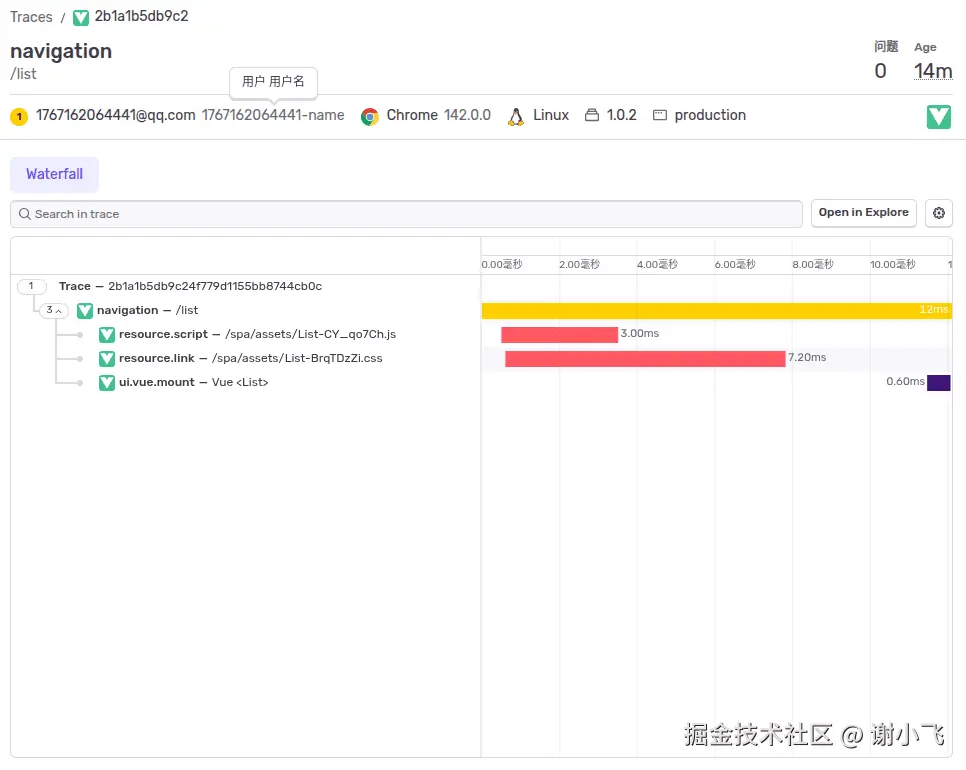Click the user avatar circle next to email

[19, 116]
